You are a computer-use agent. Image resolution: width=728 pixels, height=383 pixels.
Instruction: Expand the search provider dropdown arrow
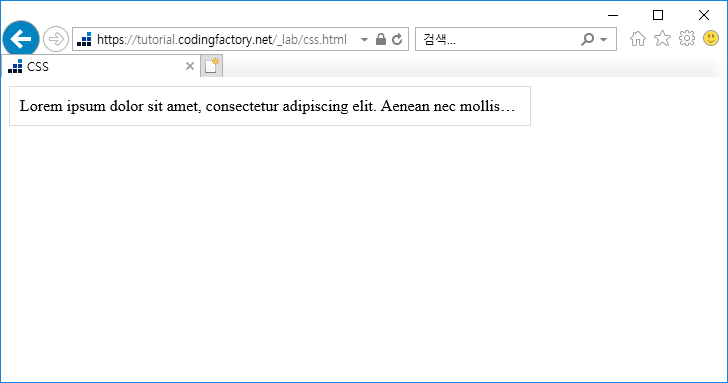pos(604,39)
